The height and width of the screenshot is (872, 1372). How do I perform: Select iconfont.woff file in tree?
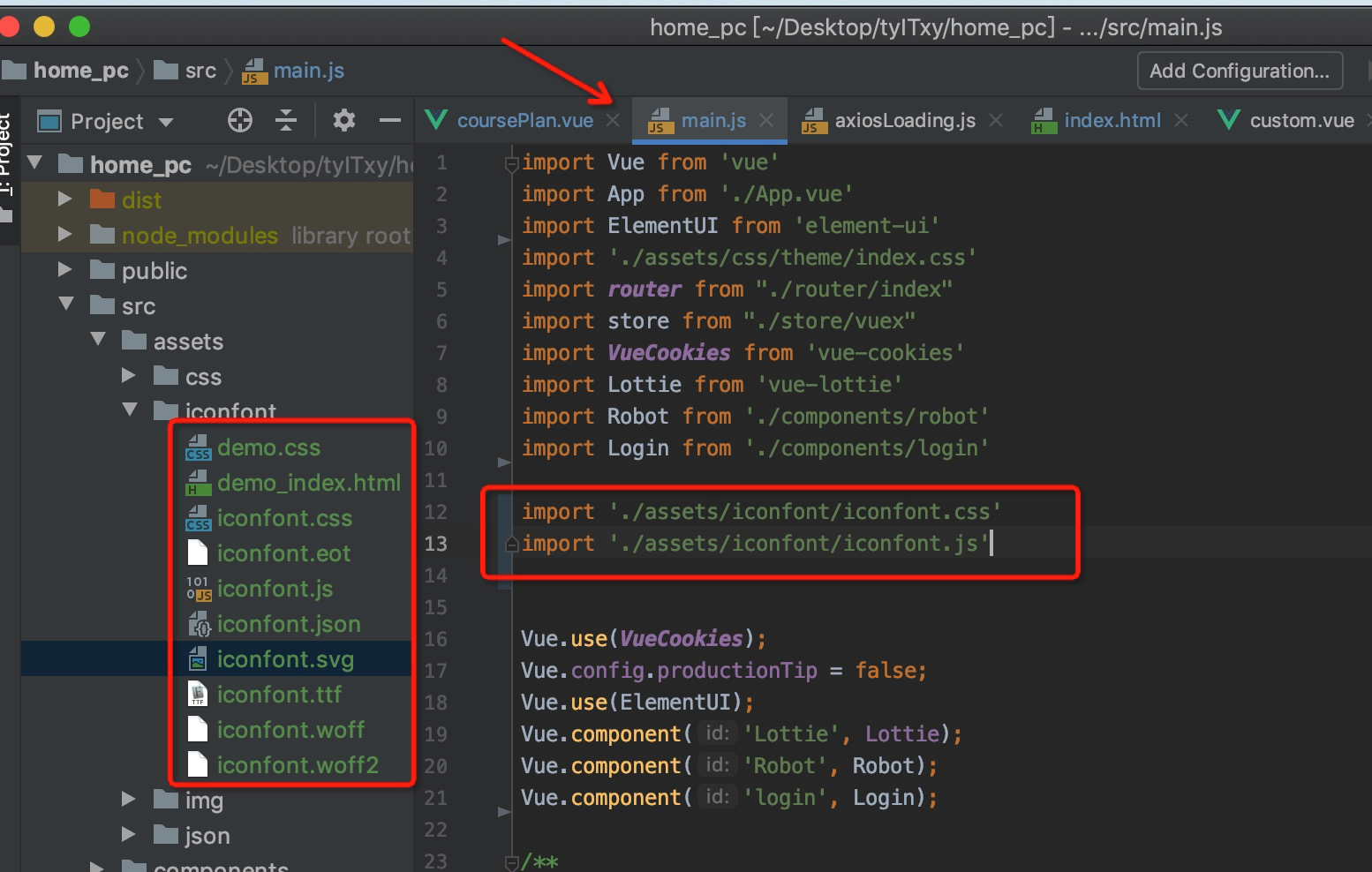[x=290, y=730]
